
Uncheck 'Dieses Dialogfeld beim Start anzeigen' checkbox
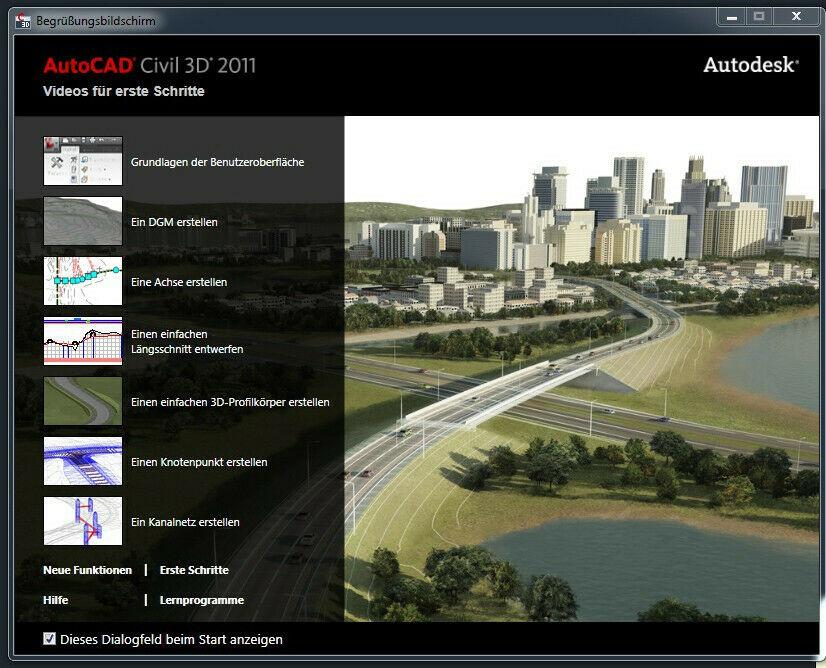click(50, 639)
